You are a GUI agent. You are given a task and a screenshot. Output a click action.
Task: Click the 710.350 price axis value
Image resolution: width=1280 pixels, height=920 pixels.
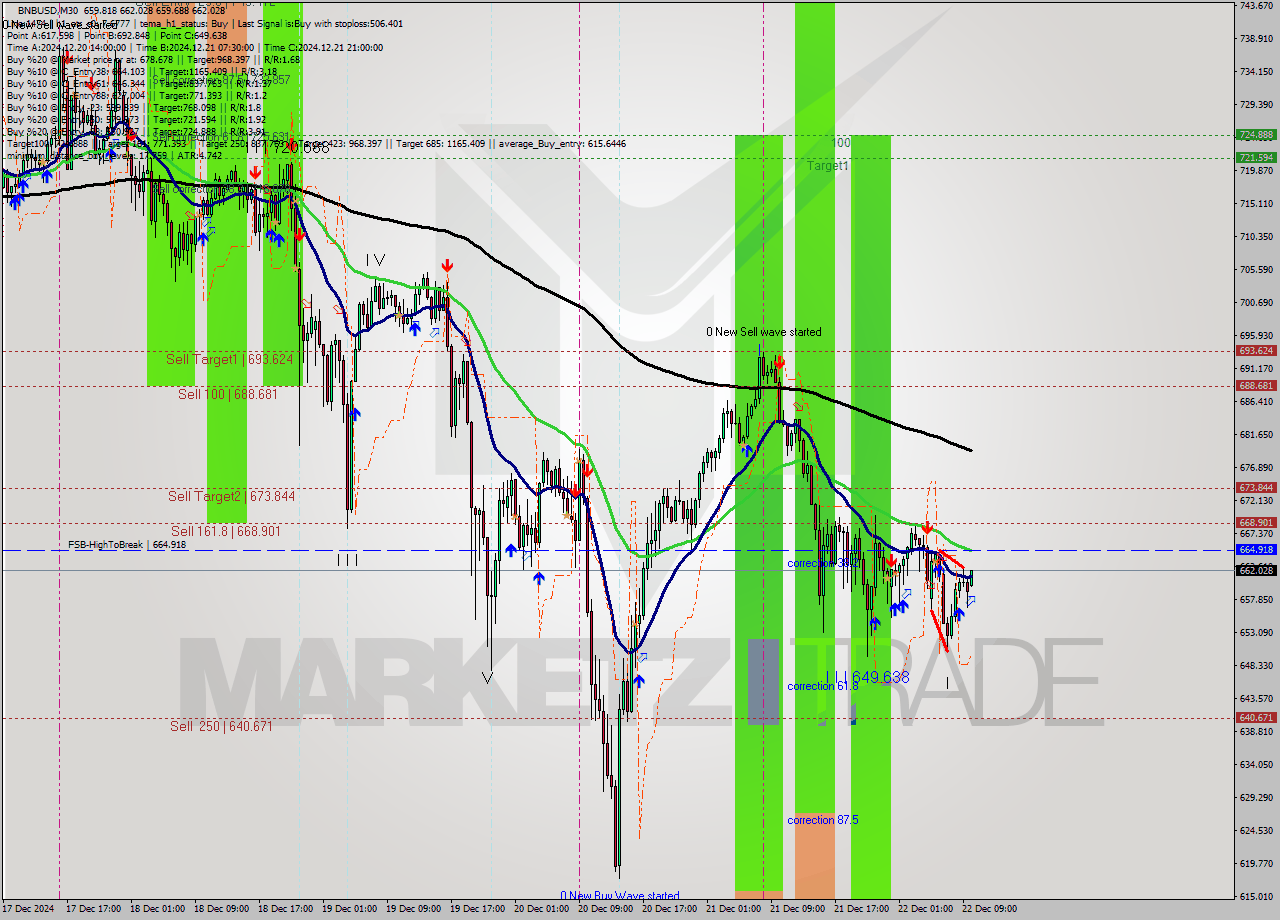1256,236
